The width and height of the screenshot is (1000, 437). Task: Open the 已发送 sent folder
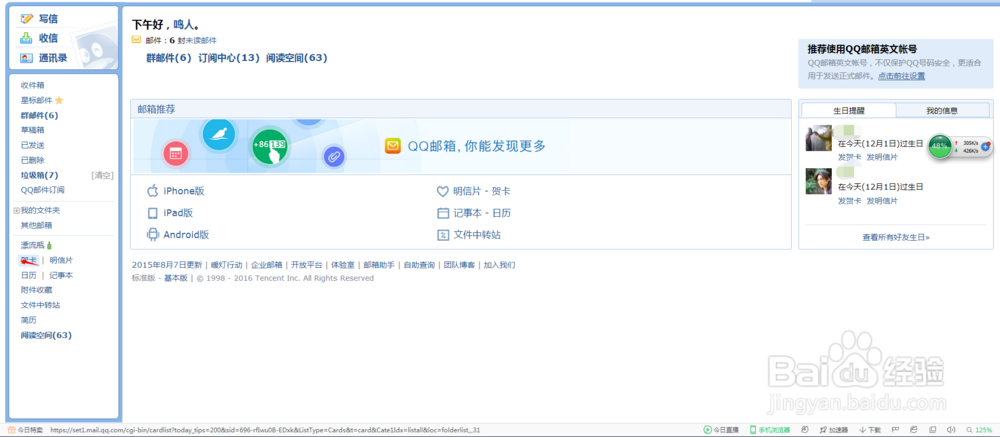point(33,145)
